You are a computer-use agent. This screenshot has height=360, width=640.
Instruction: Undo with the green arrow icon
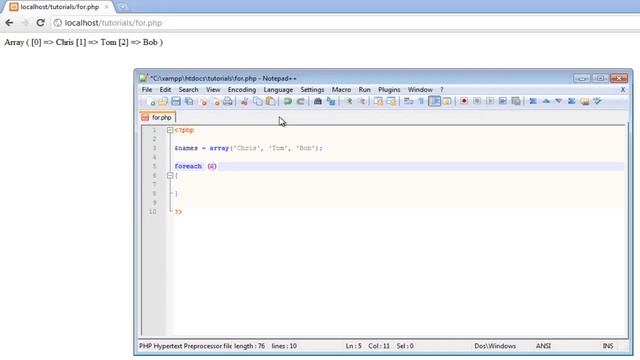point(287,101)
